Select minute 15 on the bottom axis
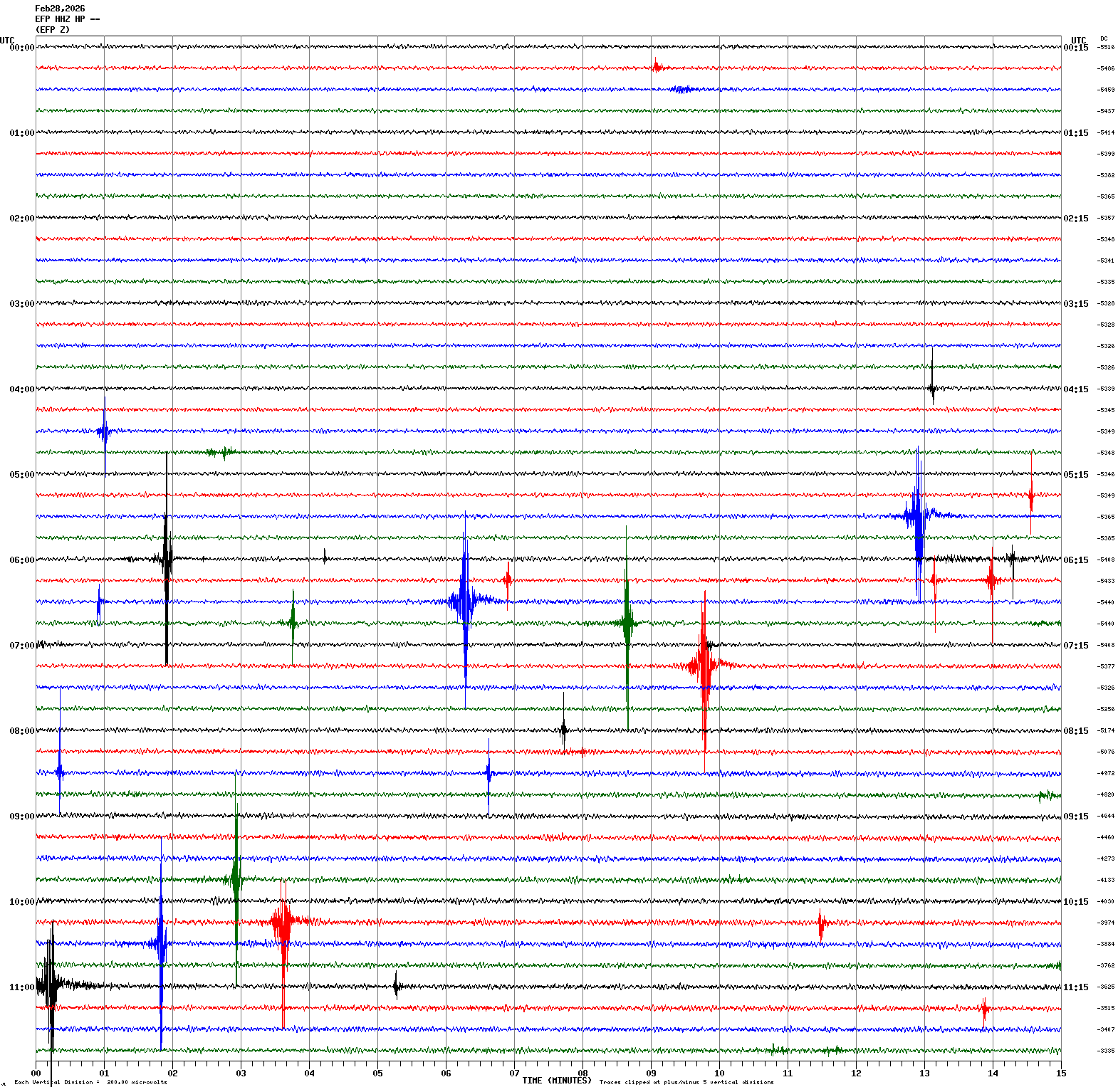This screenshot has width=1118, height=1092. point(1061,1073)
